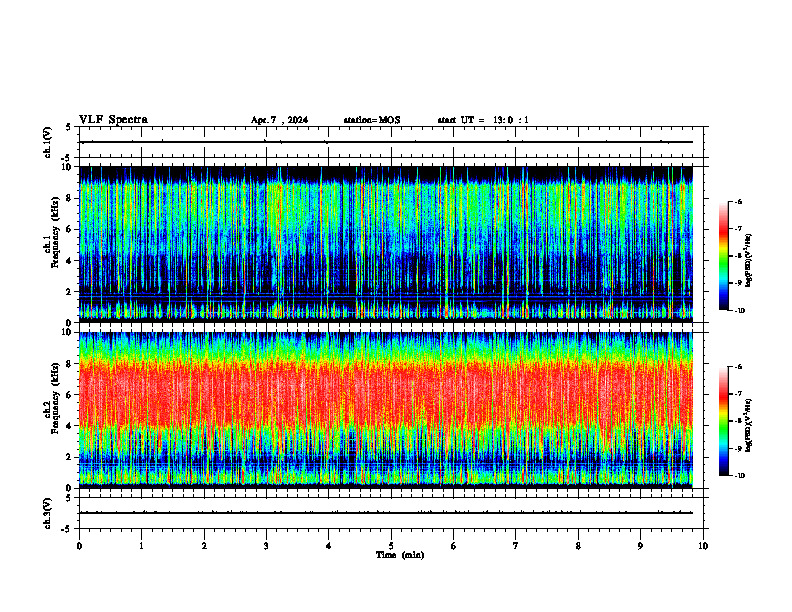Click the date 'Apr. 7, 2024'
Viewport: 792px width, 612px height.
point(279,120)
